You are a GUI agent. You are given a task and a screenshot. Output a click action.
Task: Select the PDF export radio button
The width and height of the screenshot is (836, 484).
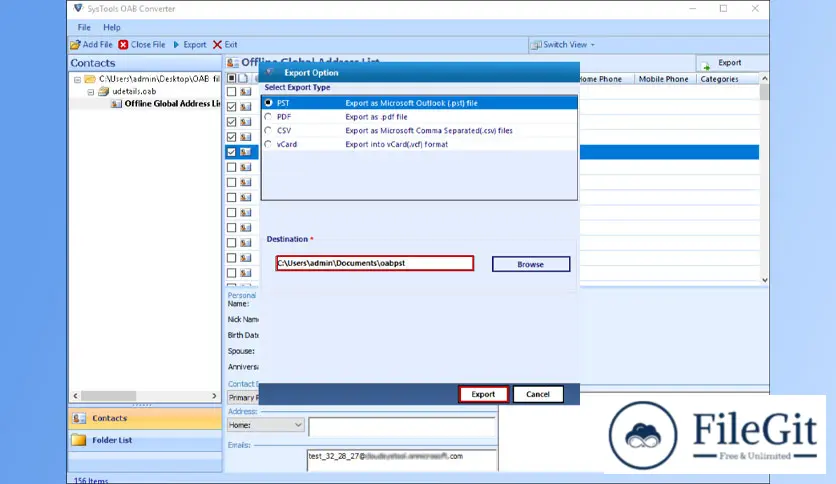268,116
